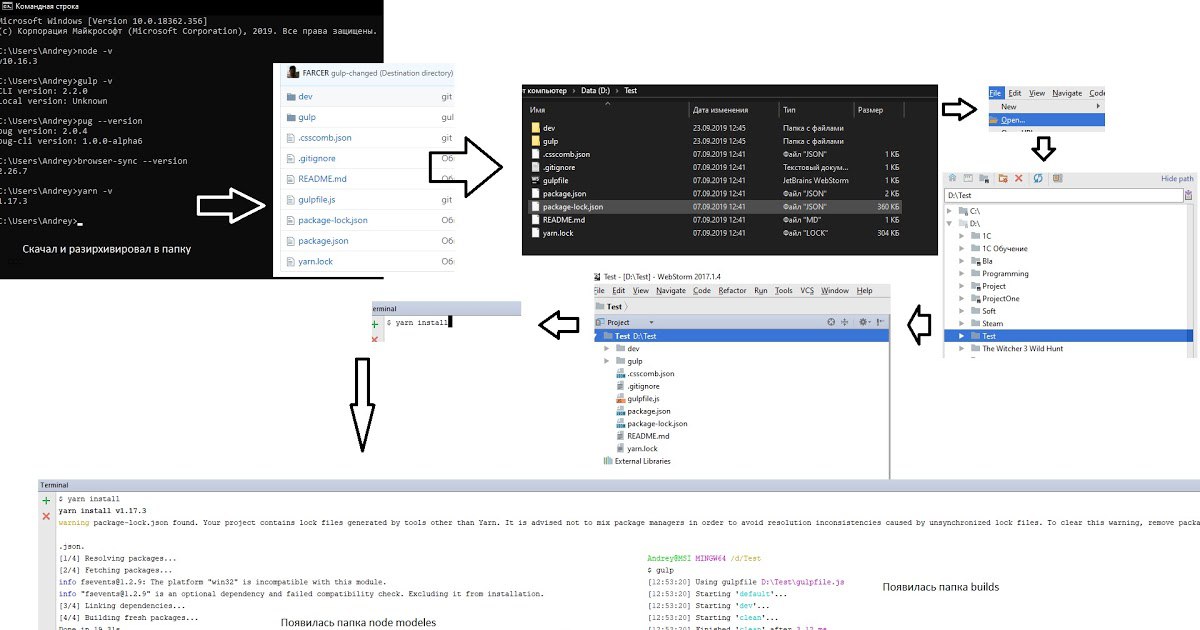Screen dimensions: 1200x630
Task: Expand The Witcher 3 Wild Hunt folder
Action: (x=962, y=349)
